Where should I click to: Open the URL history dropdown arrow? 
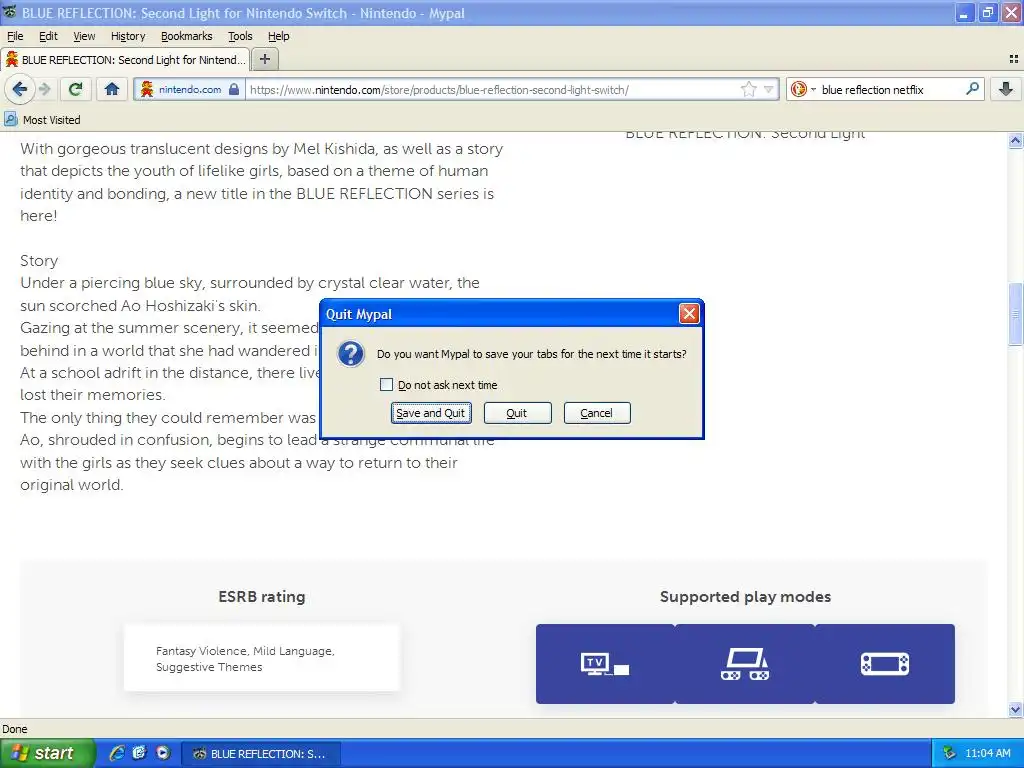click(x=769, y=89)
